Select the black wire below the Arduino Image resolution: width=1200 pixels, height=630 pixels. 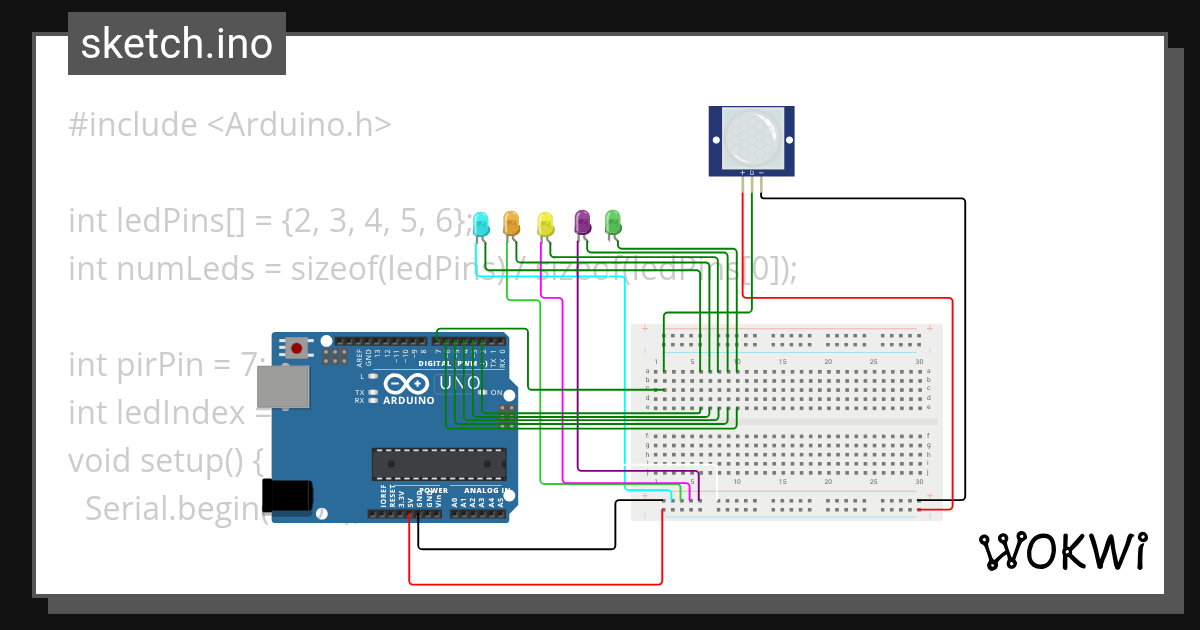pos(515,548)
